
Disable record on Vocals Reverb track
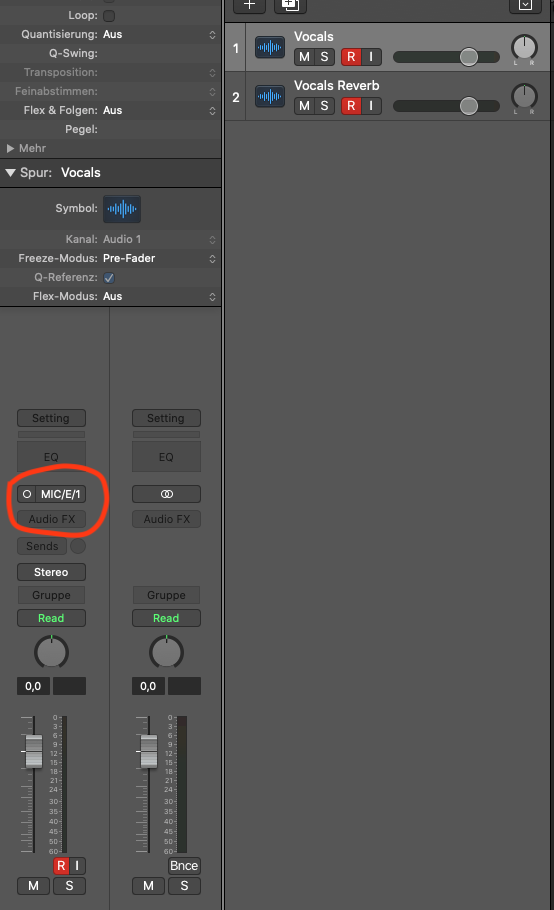[x=351, y=106]
